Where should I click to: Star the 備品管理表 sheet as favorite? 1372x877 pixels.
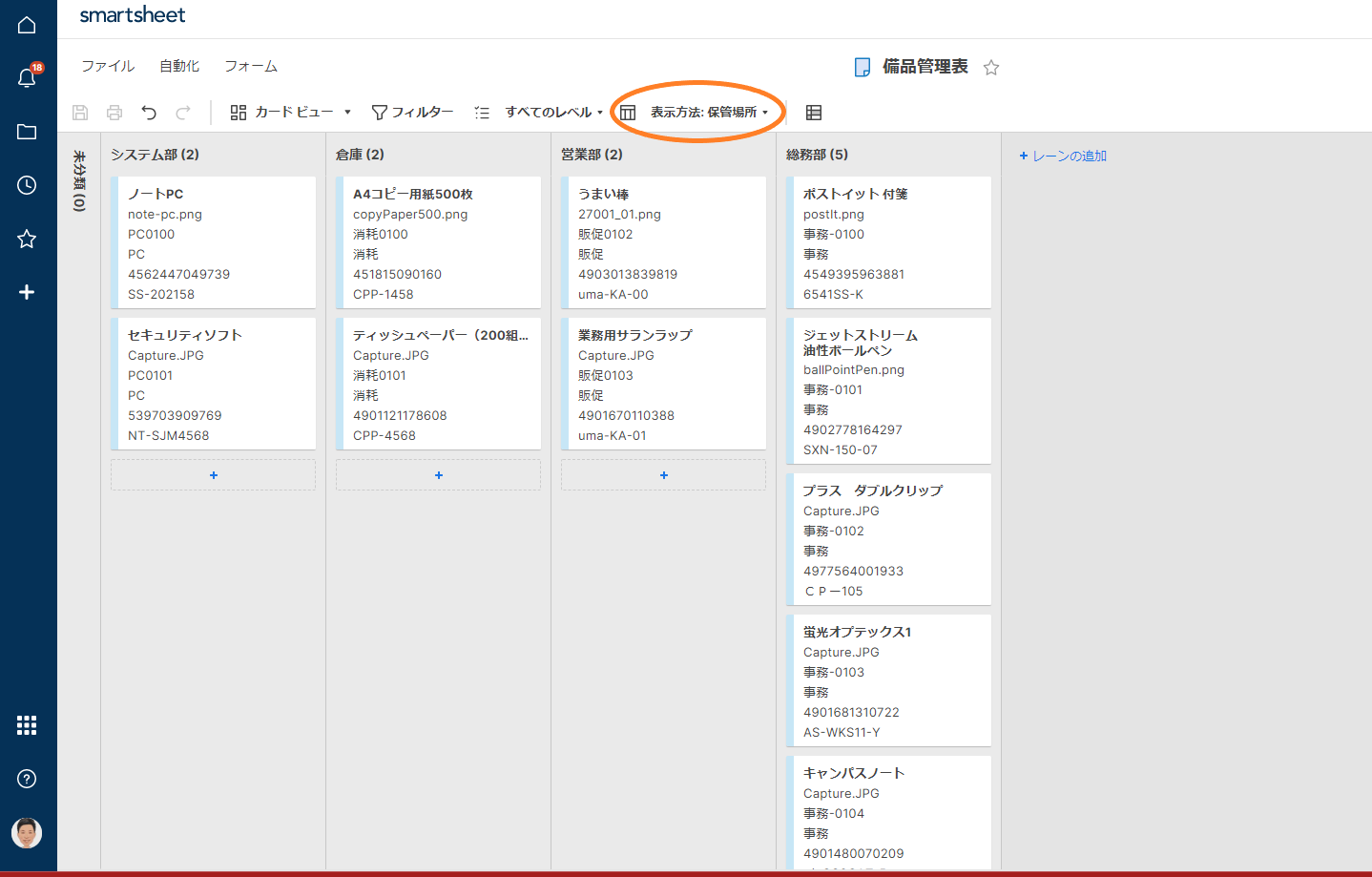[x=991, y=67]
